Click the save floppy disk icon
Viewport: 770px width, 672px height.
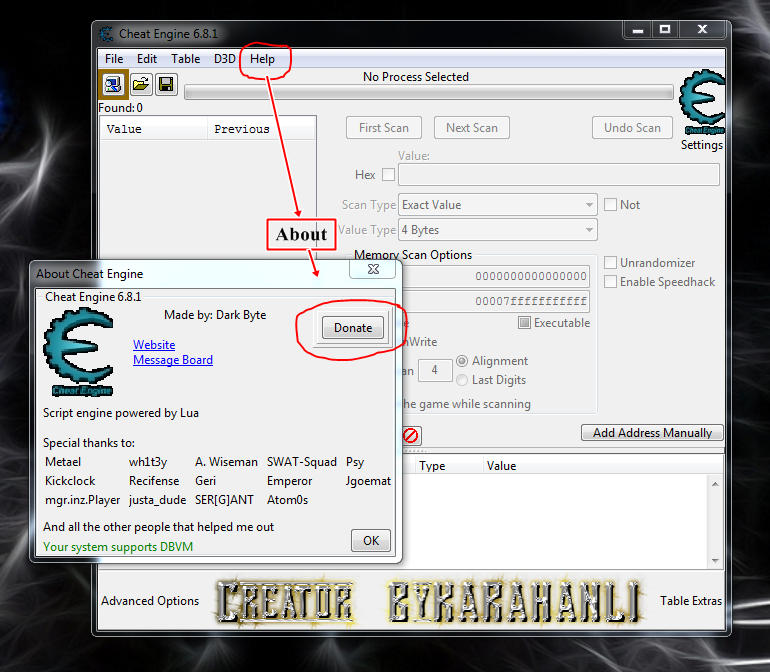[x=166, y=84]
